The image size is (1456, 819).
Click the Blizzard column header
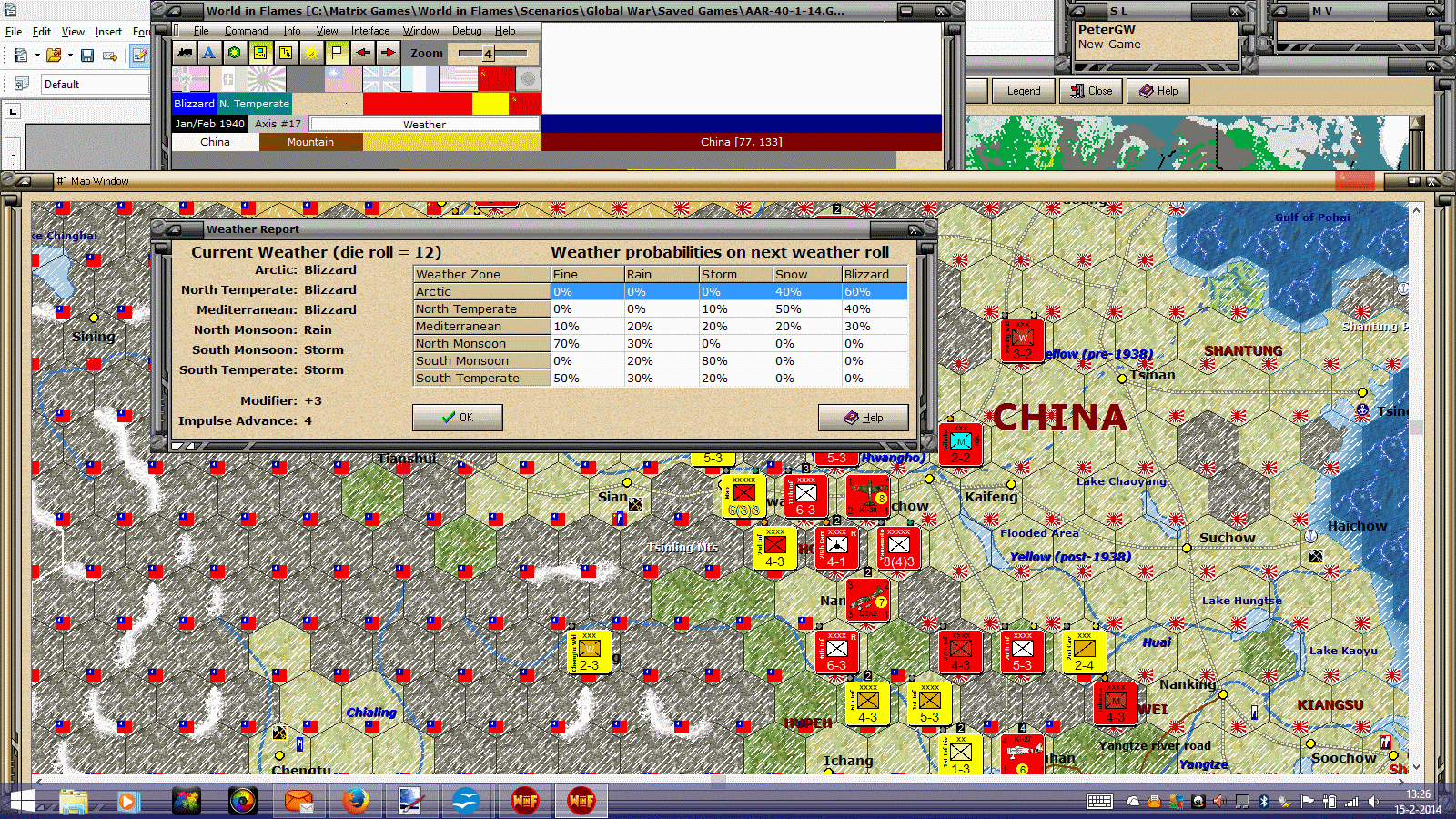(875, 274)
